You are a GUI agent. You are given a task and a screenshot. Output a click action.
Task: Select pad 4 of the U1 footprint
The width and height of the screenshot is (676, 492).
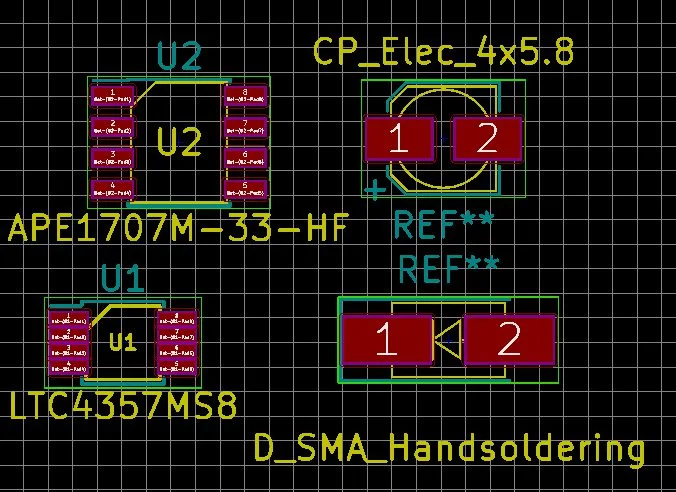pyautogui.click(x=69, y=367)
